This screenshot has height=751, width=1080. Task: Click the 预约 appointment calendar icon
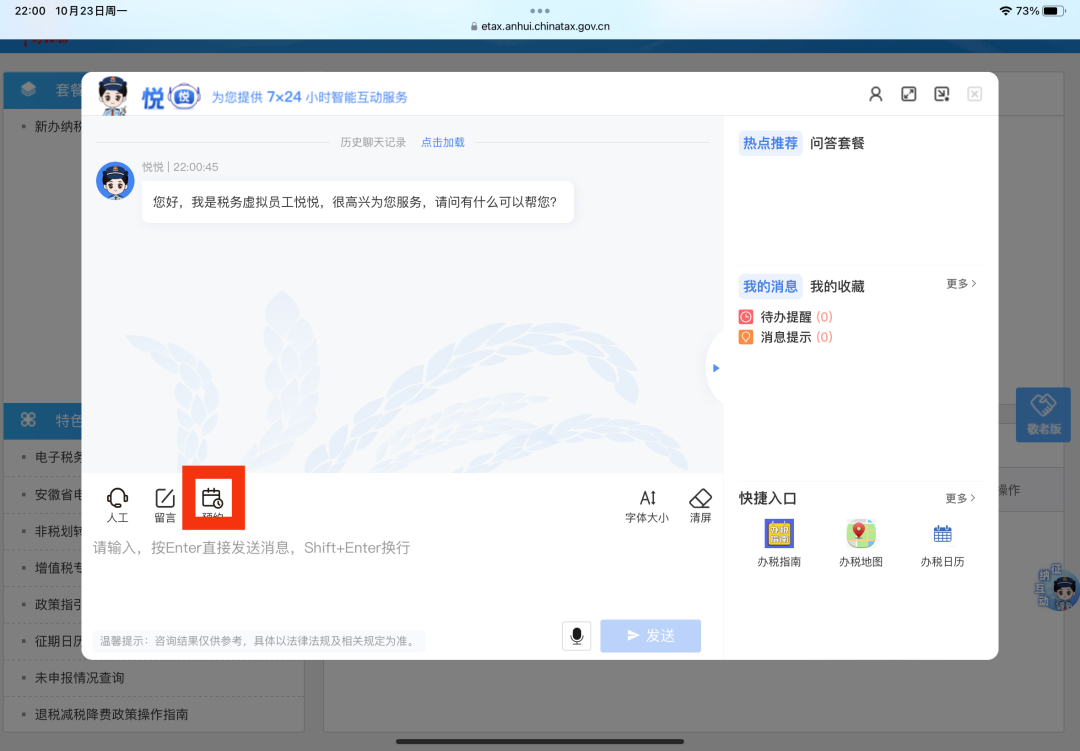[212, 498]
